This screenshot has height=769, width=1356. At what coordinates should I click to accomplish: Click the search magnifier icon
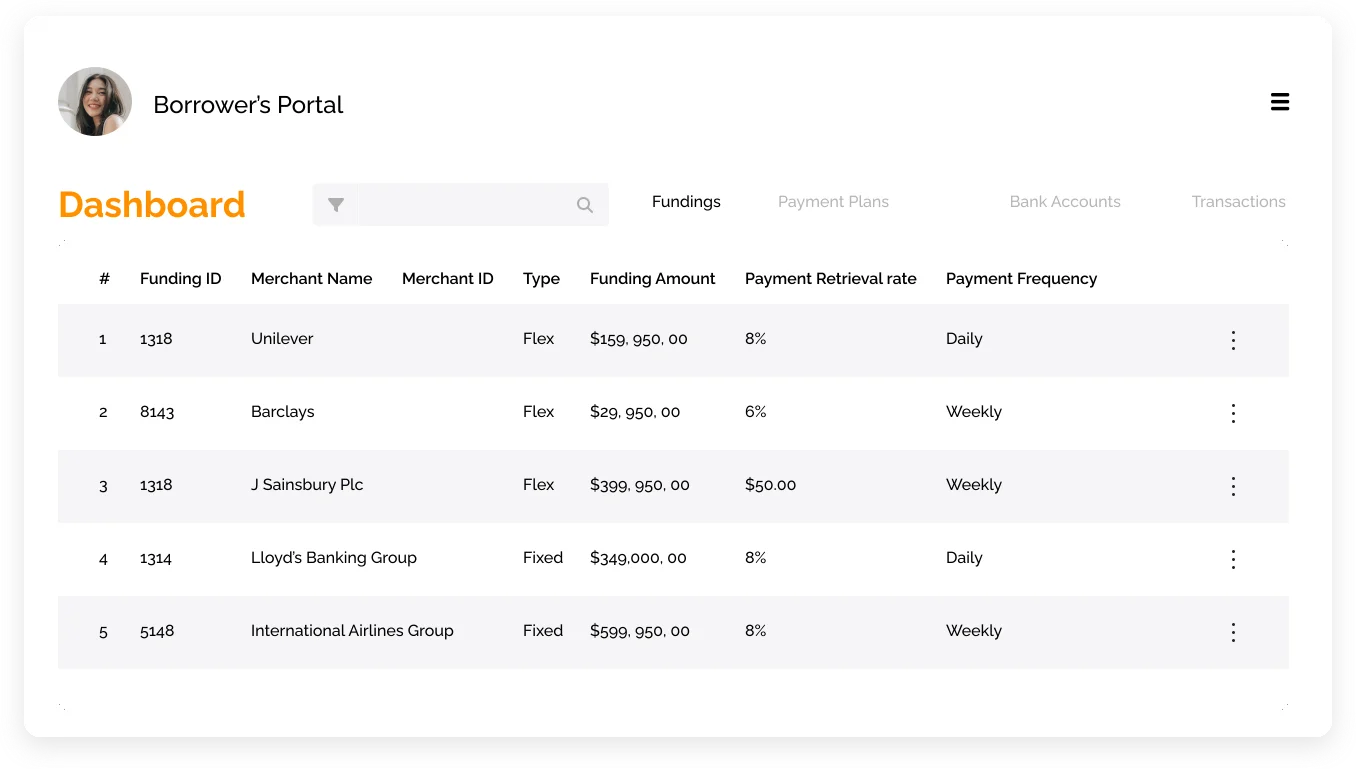click(x=585, y=205)
